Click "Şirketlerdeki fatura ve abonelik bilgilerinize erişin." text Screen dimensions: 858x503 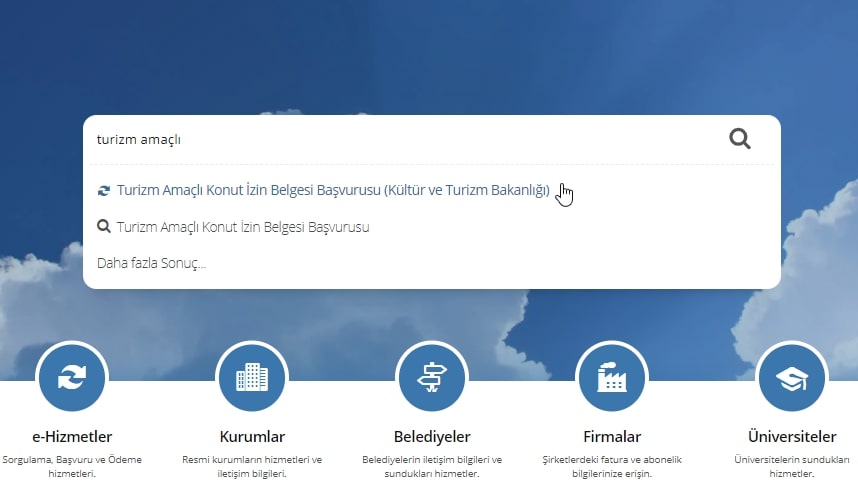(612, 466)
